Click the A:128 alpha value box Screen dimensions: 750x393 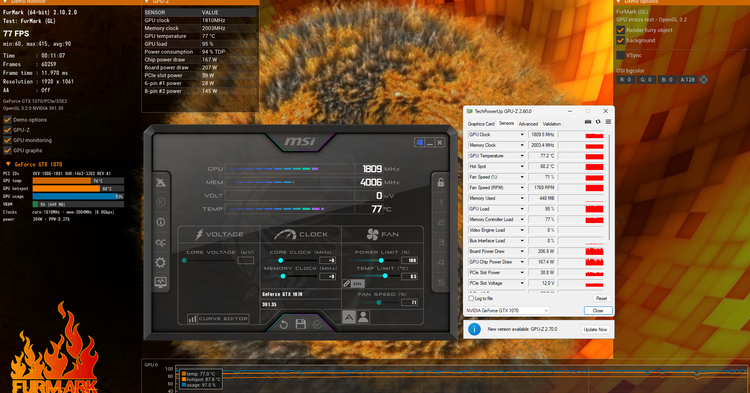pos(687,80)
